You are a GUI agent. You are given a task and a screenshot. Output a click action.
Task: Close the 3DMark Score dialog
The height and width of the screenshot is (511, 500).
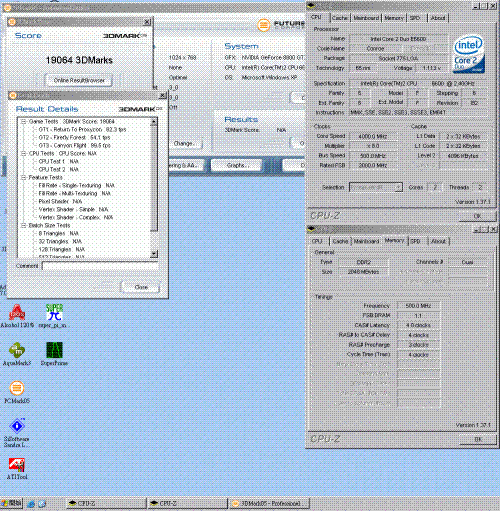(147, 22)
